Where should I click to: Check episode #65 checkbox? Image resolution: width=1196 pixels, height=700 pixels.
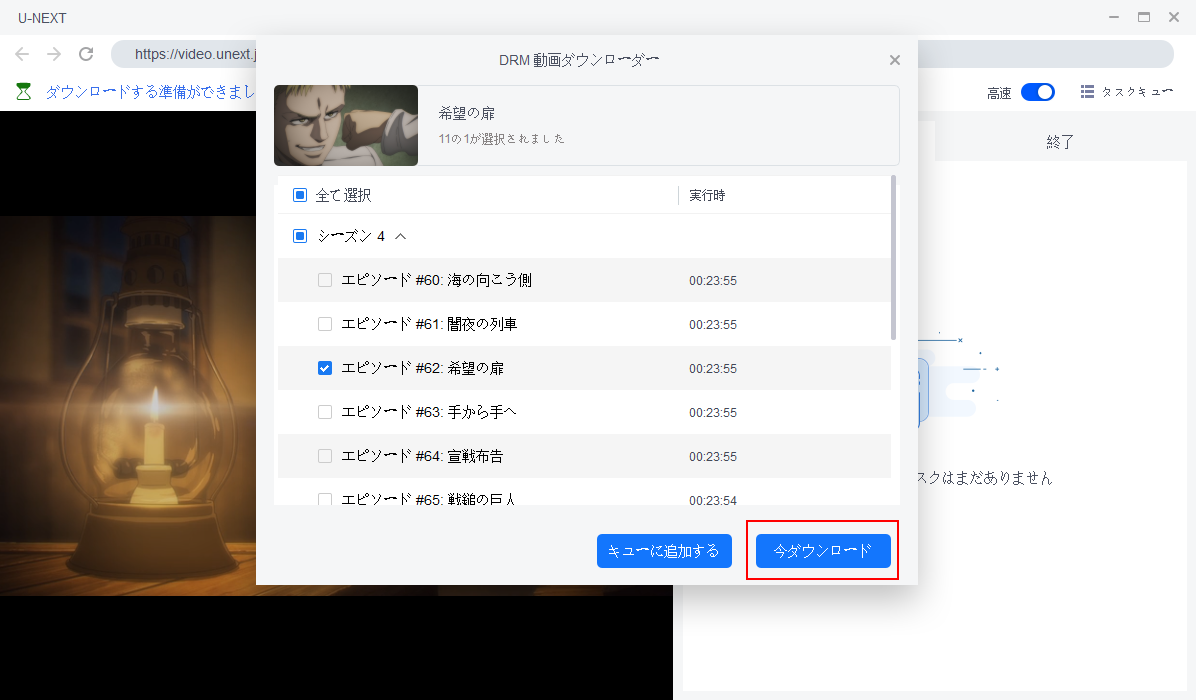click(325, 499)
